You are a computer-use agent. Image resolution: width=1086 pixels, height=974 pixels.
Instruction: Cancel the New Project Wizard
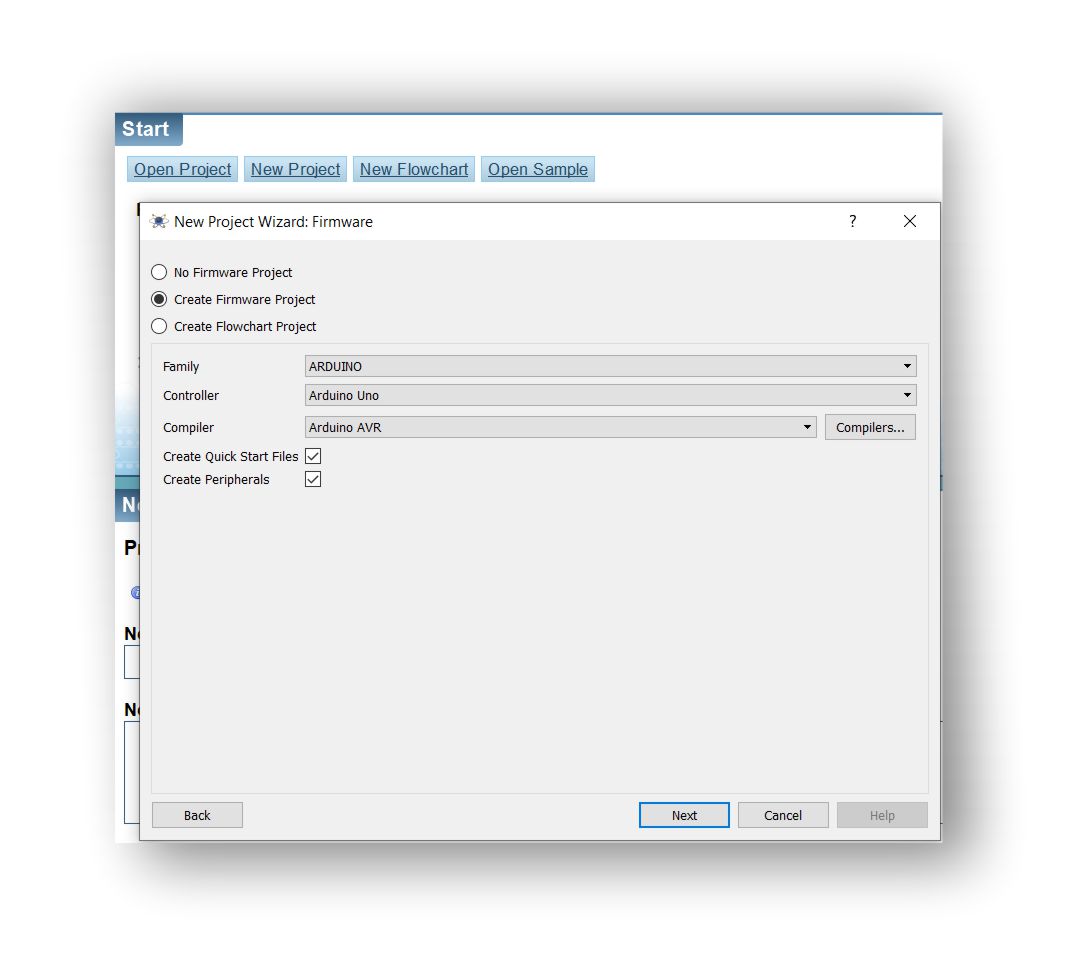(x=783, y=815)
